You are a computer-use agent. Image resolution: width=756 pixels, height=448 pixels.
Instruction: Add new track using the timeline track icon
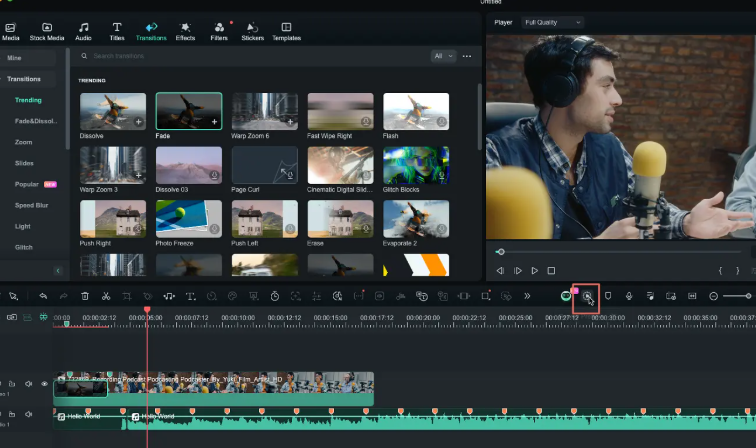tap(12, 317)
